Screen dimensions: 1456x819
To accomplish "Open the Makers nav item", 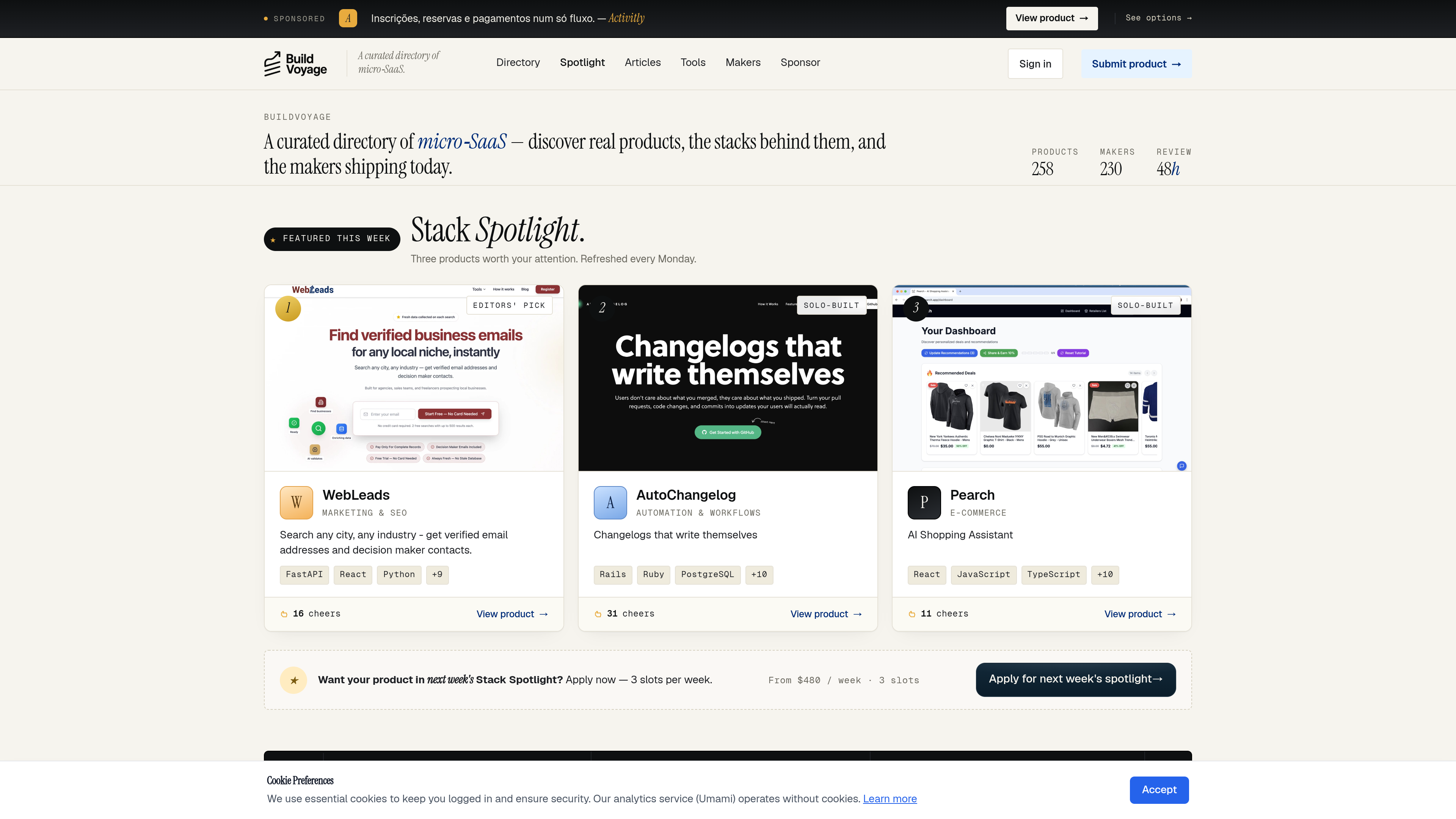I will pyautogui.click(x=743, y=62).
